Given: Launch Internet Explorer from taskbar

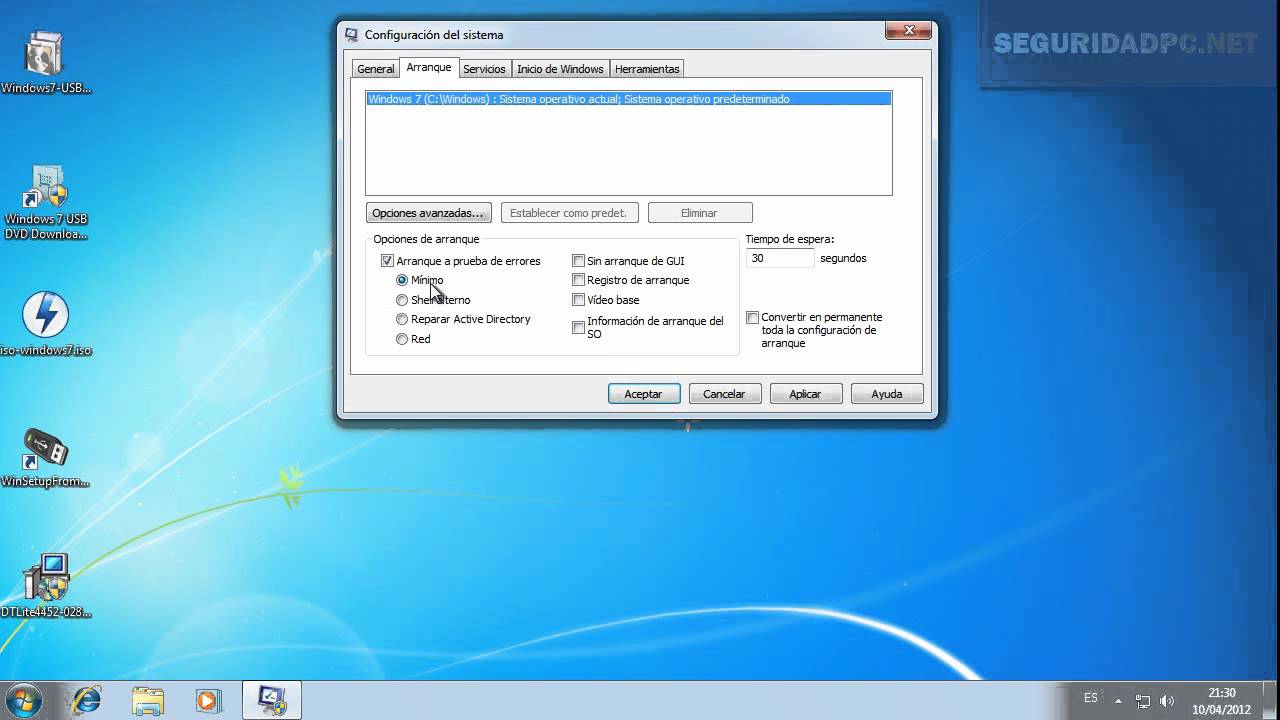Looking at the screenshot, I should pos(86,699).
